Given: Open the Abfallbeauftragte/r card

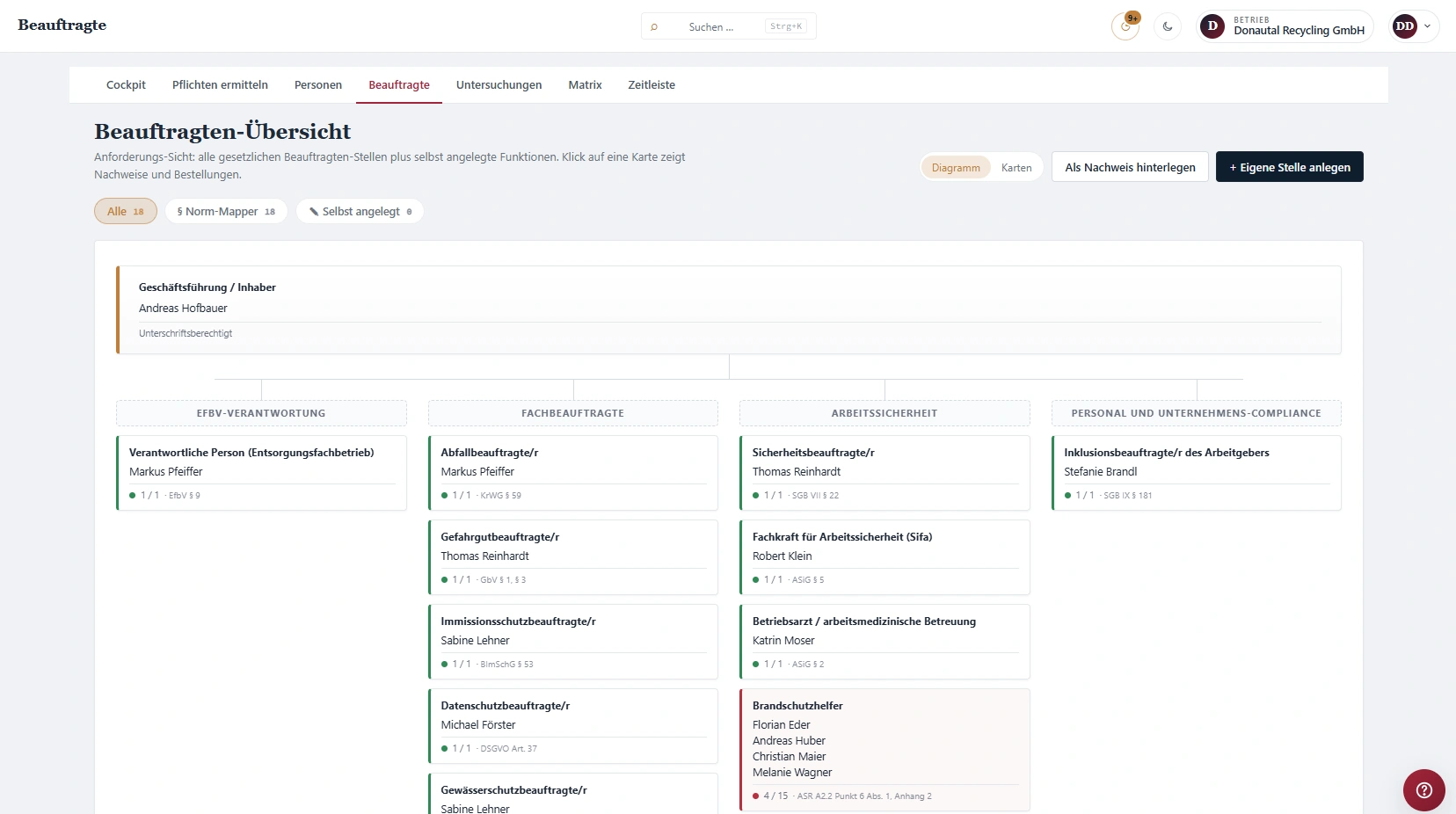Looking at the screenshot, I should click(573, 473).
